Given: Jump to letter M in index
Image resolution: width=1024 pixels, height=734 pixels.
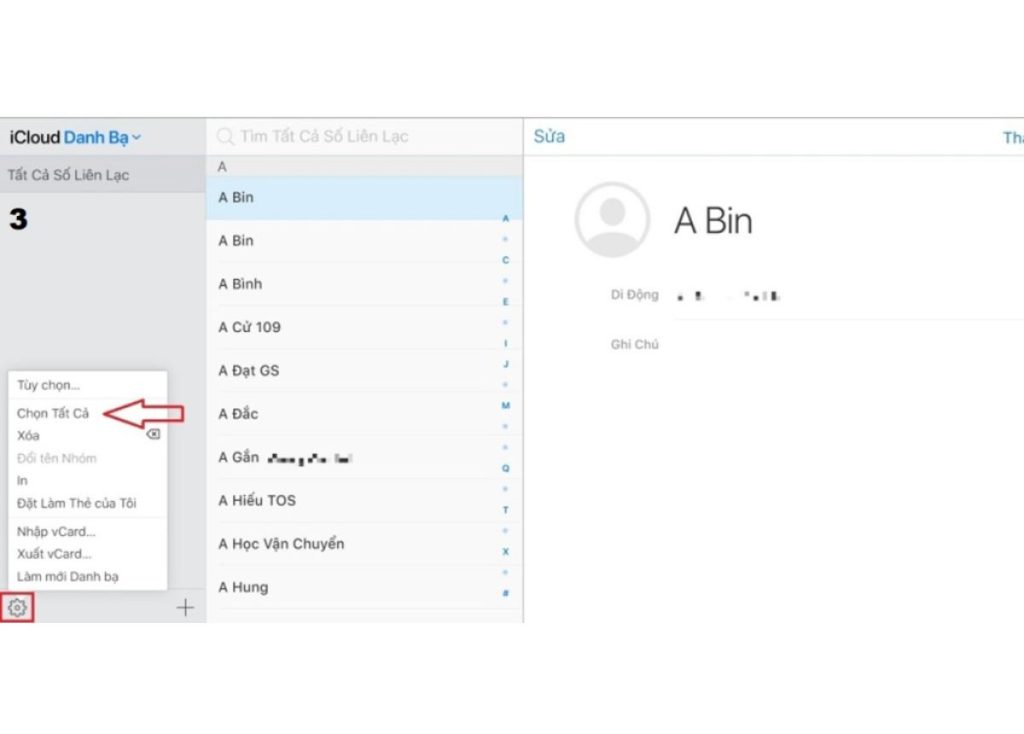Looking at the screenshot, I should coord(505,406).
